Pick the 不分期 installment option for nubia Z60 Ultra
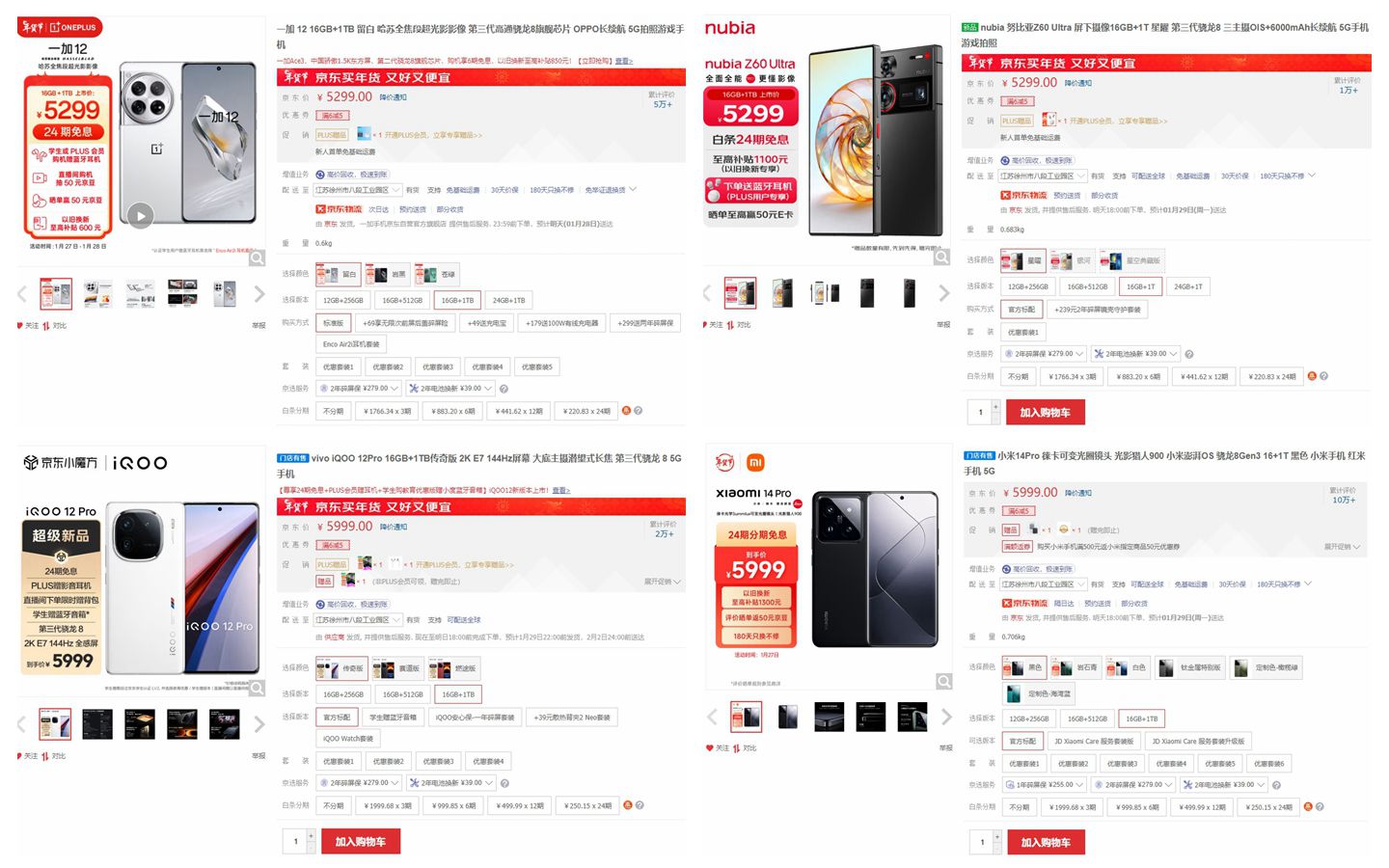The height and width of the screenshot is (868, 1389). click(1018, 377)
